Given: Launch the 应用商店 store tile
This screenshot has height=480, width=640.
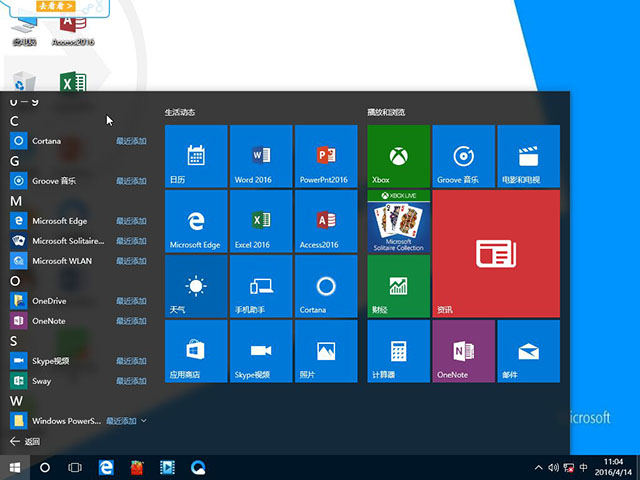Looking at the screenshot, I should coord(196,351).
